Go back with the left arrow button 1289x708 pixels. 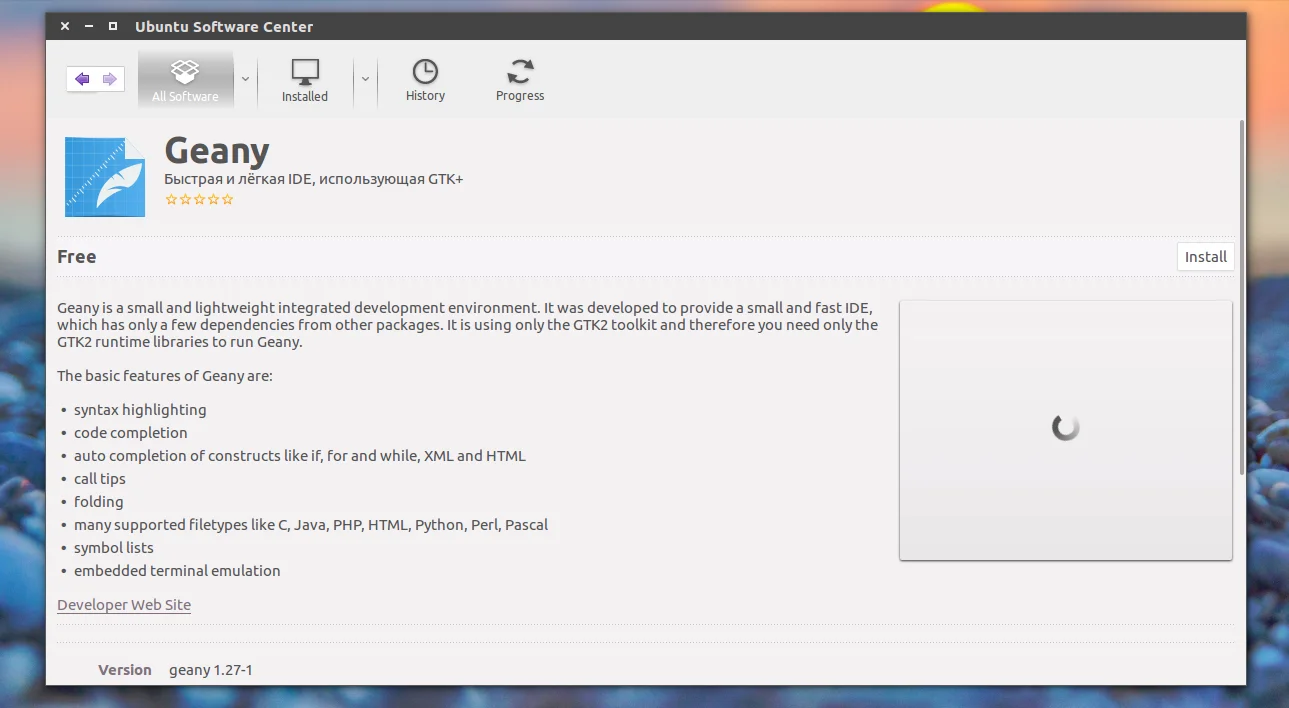[x=82, y=79]
